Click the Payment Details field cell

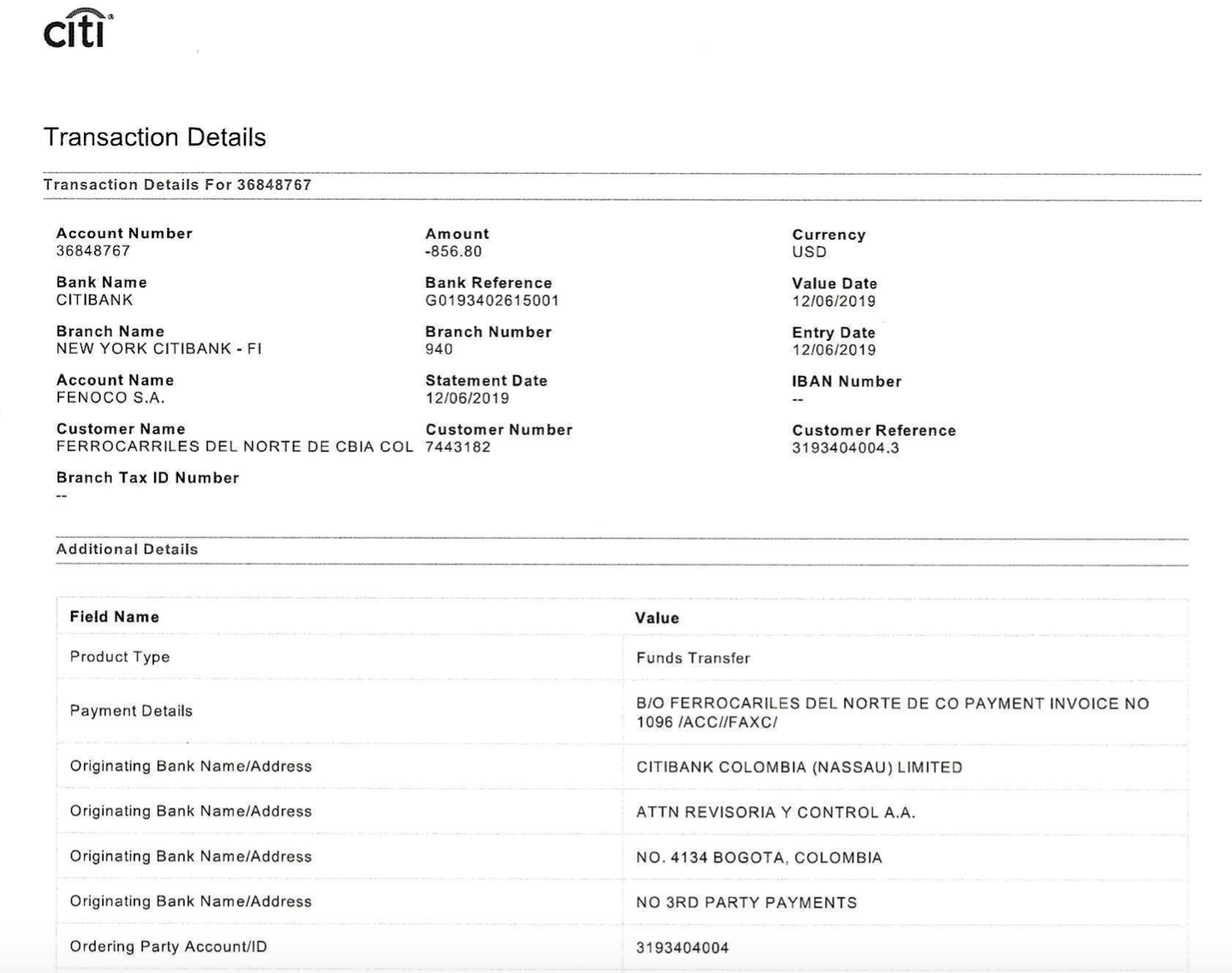[340, 712]
